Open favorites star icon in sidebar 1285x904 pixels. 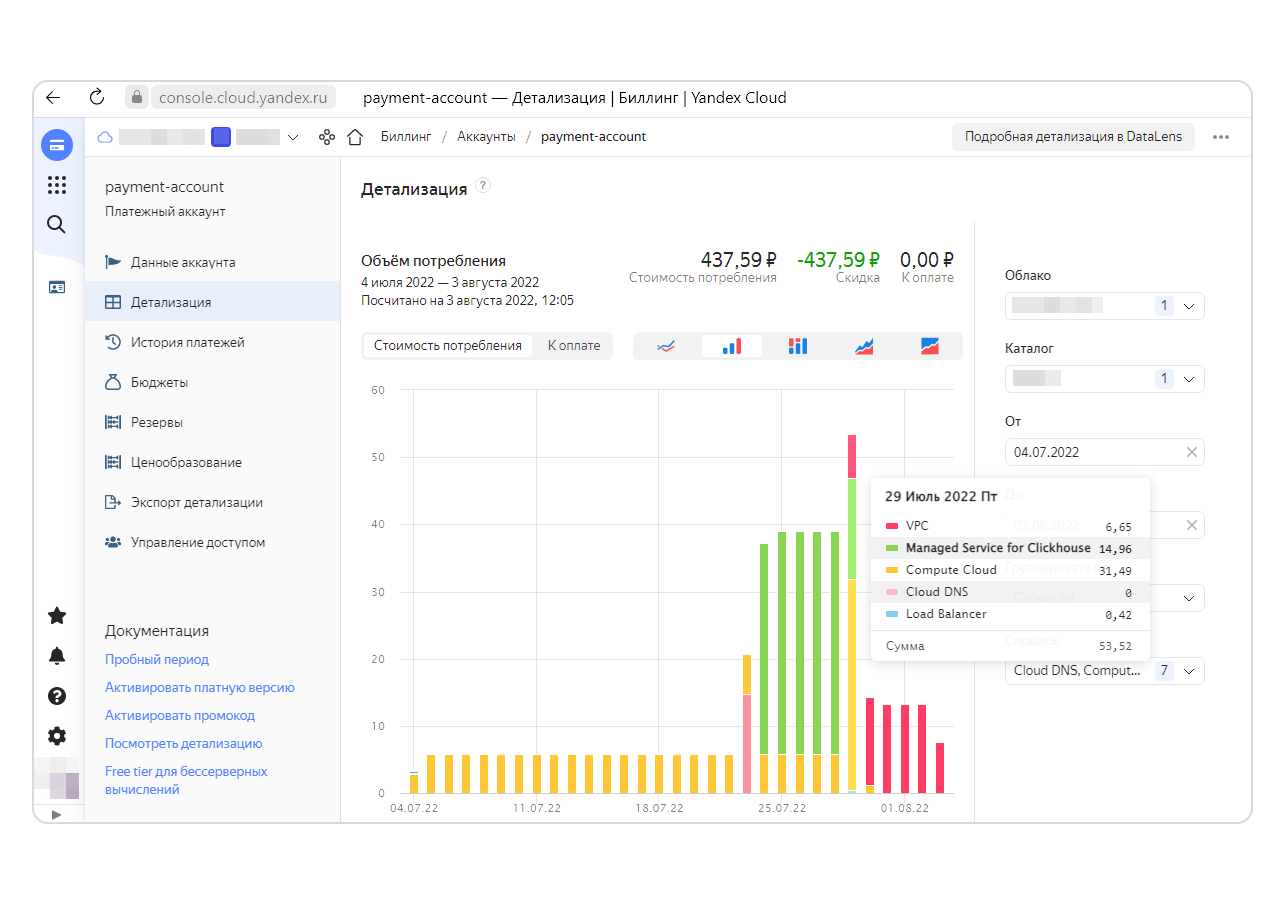pyautogui.click(x=57, y=615)
